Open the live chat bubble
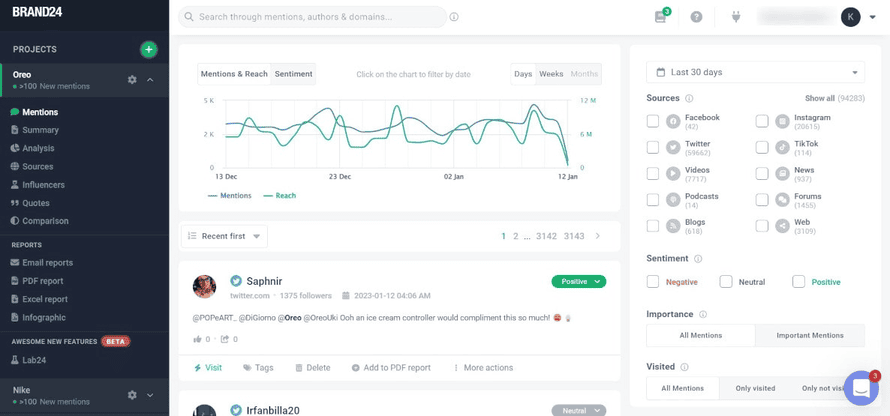 [x=860, y=389]
